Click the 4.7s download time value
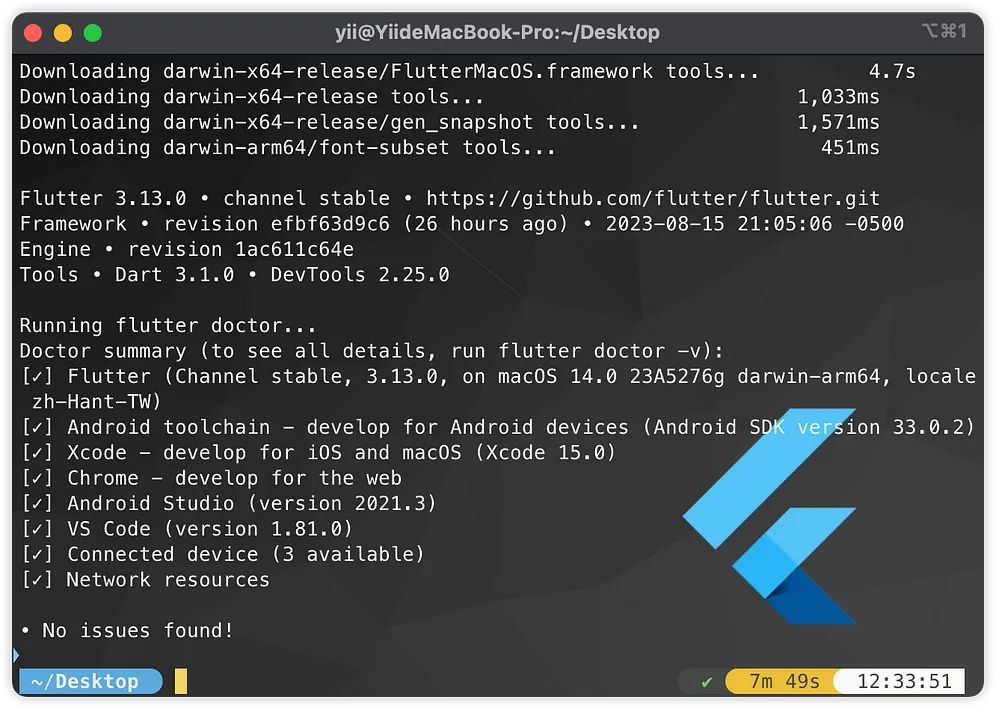The width and height of the screenshot is (996, 709). point(892,71)
